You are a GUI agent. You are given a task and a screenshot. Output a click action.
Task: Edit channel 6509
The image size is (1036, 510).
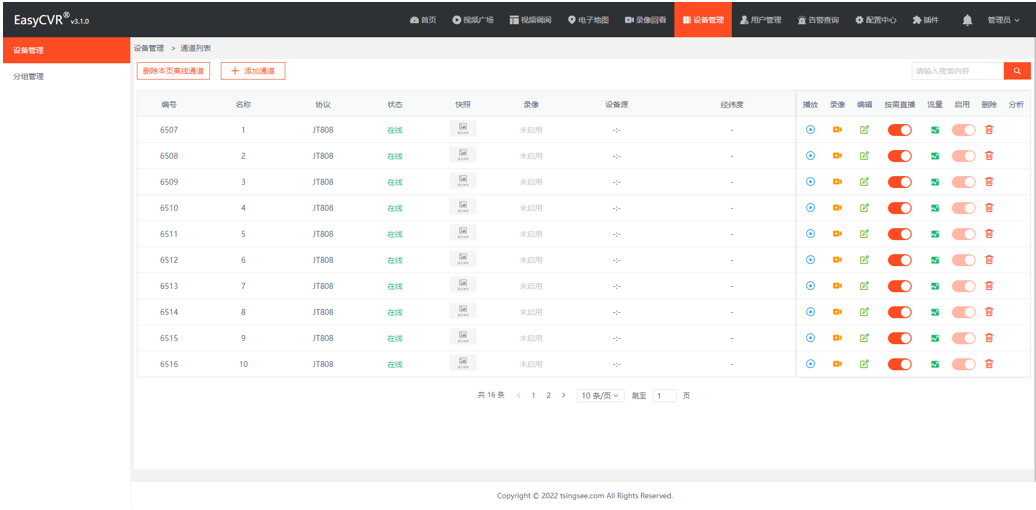point(864,182)
